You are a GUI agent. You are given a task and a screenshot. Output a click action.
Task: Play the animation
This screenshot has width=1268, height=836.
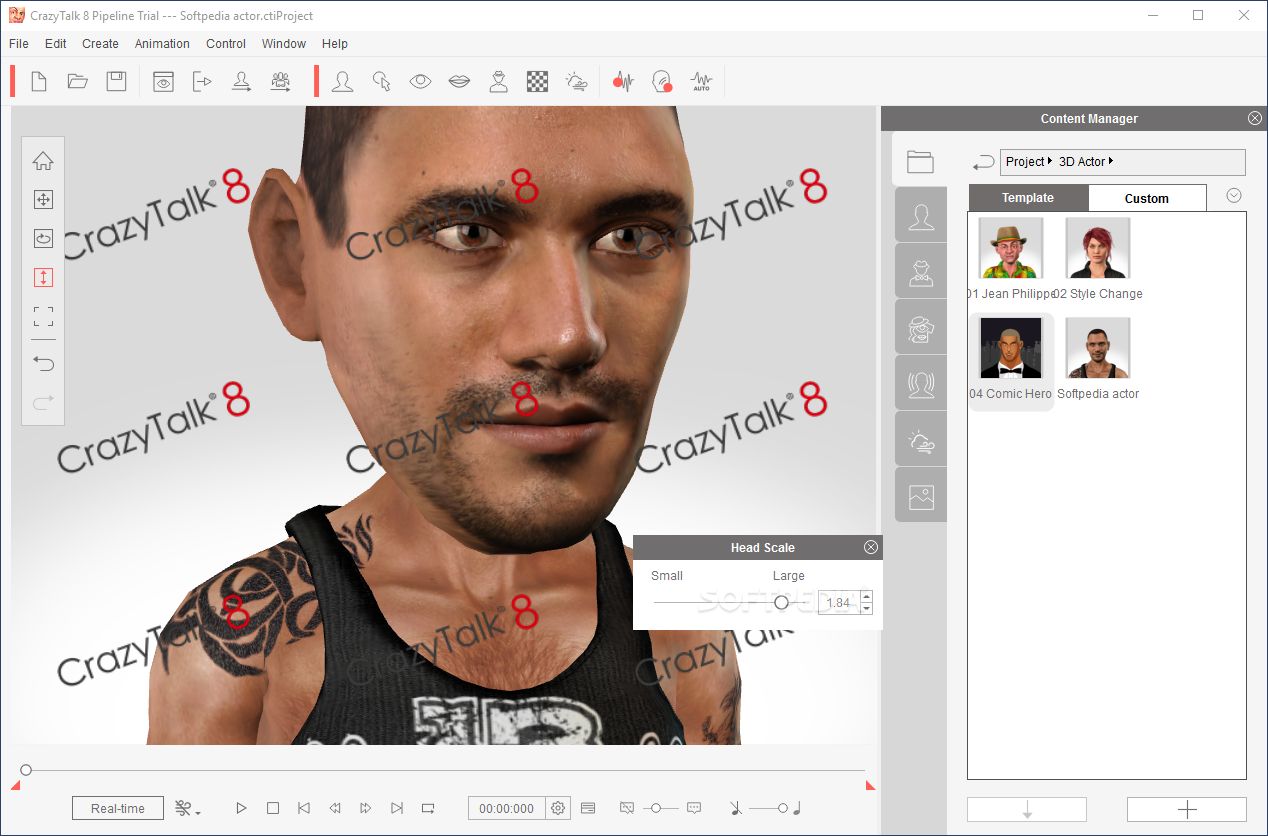click(241, 808)
